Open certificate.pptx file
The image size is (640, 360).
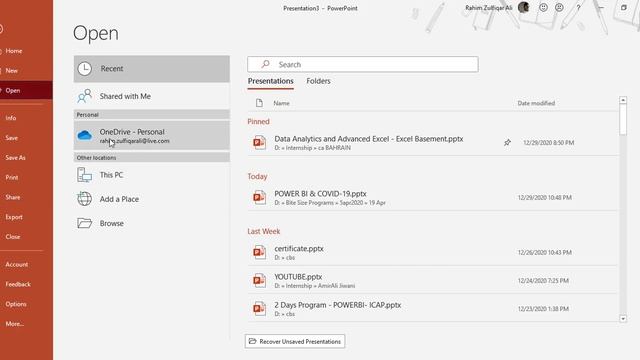click(x=433, y=252)
